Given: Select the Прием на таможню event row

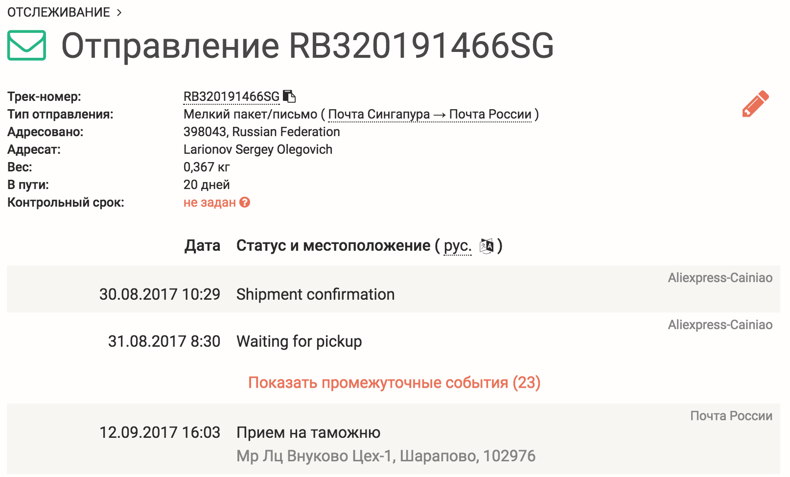Looking at the screenshot, I should (307, 433).
